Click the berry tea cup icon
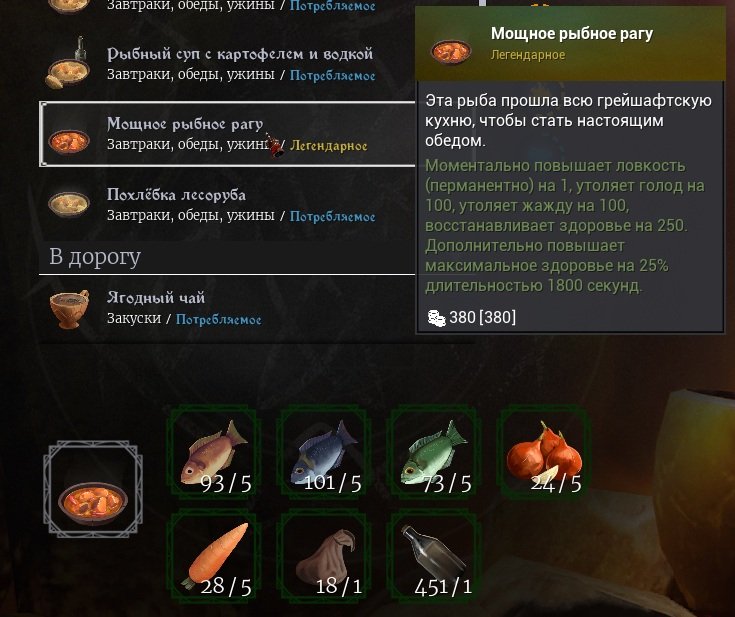This screenshot has height=617, width=735. pyautogui.click(x=69, y=308)
